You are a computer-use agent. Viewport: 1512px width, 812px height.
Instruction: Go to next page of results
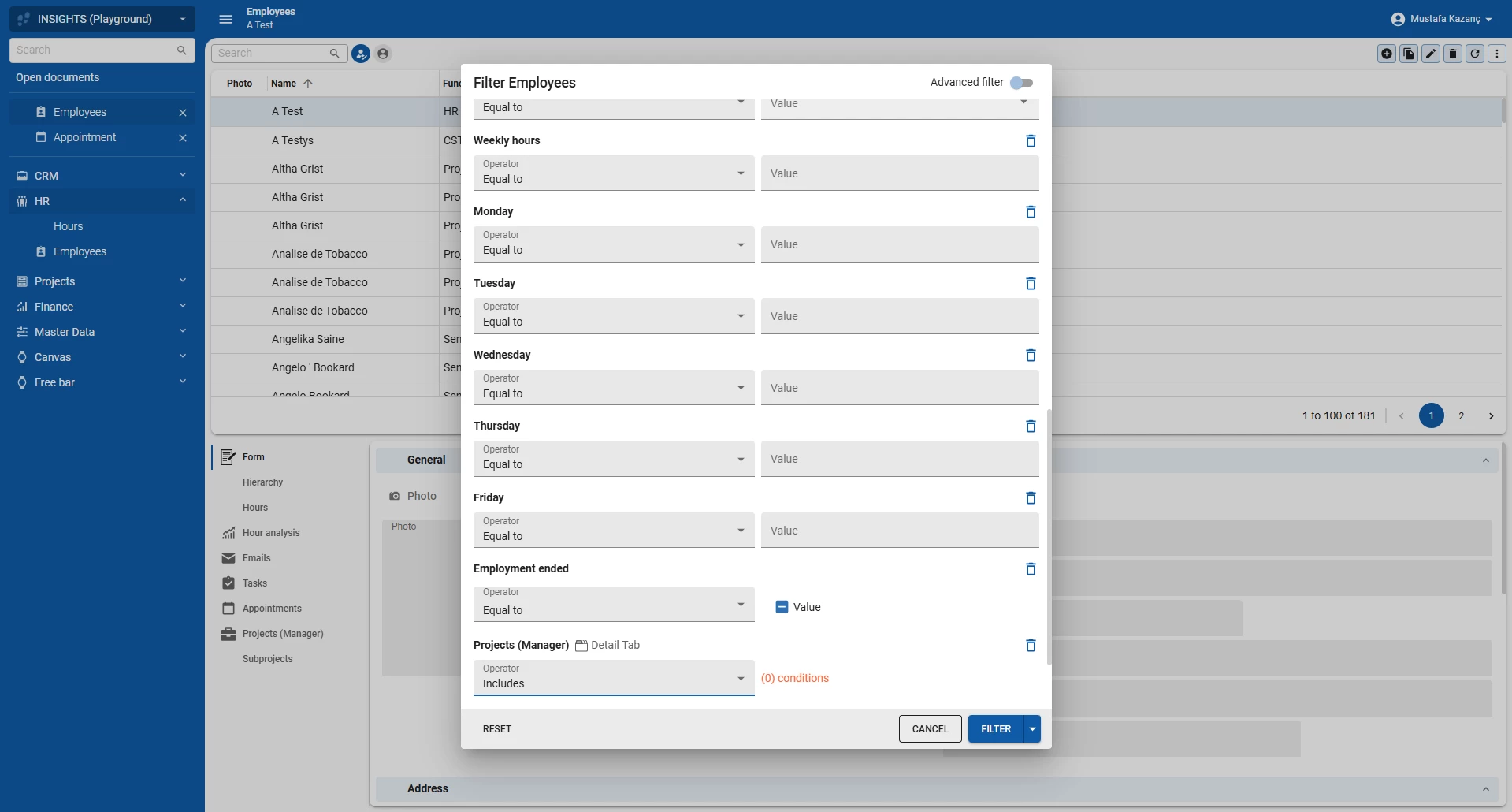tap(1491, 416)
